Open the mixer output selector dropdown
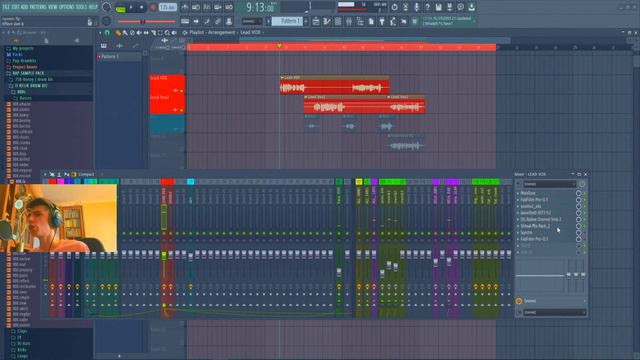 [554, 312]
